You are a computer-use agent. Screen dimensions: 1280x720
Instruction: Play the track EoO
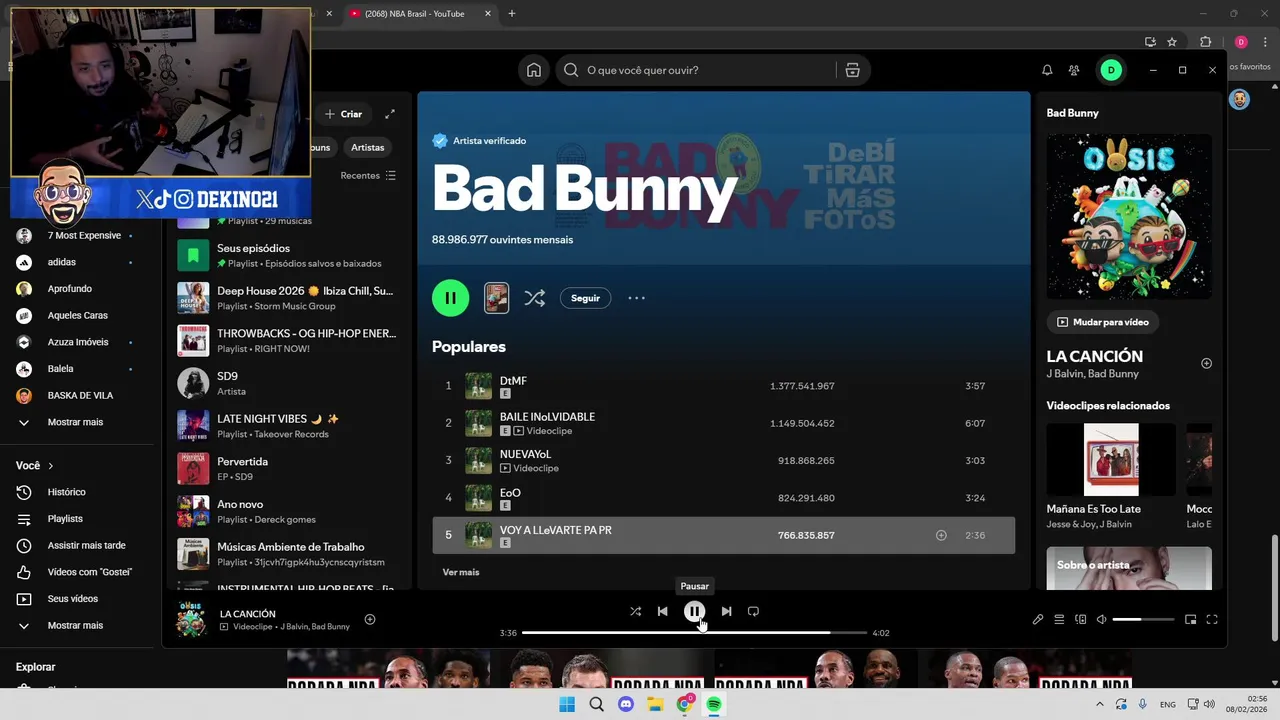click(723, 497)
